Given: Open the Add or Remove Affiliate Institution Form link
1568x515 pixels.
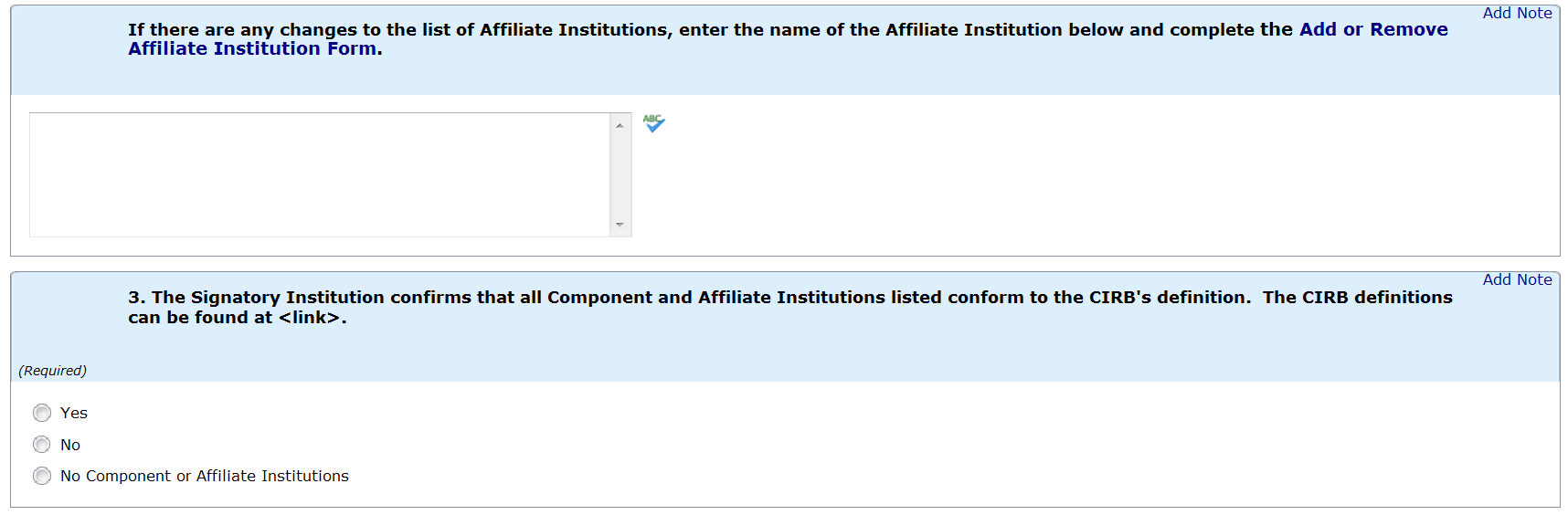Looking at the screenshot, I should 1372,29.
